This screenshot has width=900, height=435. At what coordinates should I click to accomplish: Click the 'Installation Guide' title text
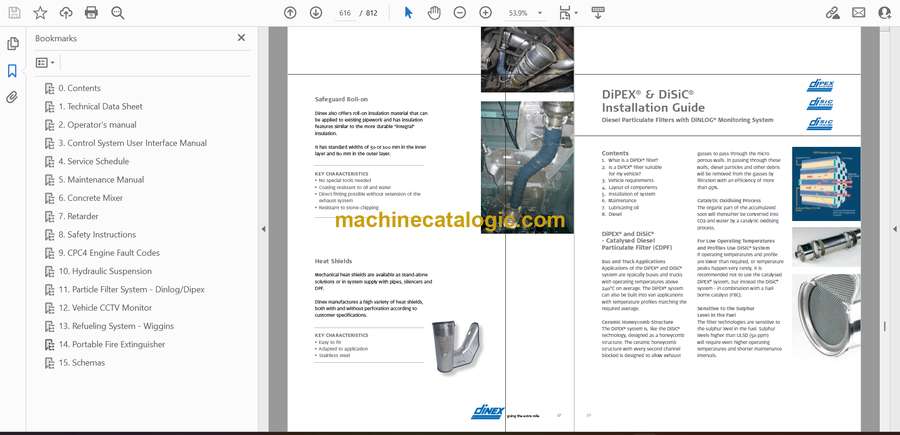click(653, 107)
